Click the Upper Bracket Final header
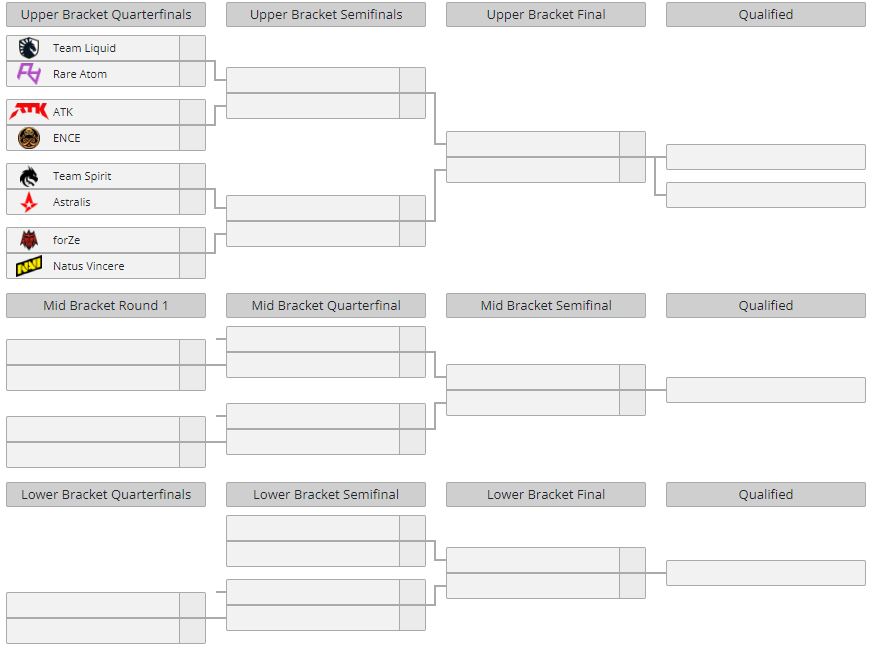Viewport: 873px width, 649px height. pyautogui.click(x=546, y=14)
